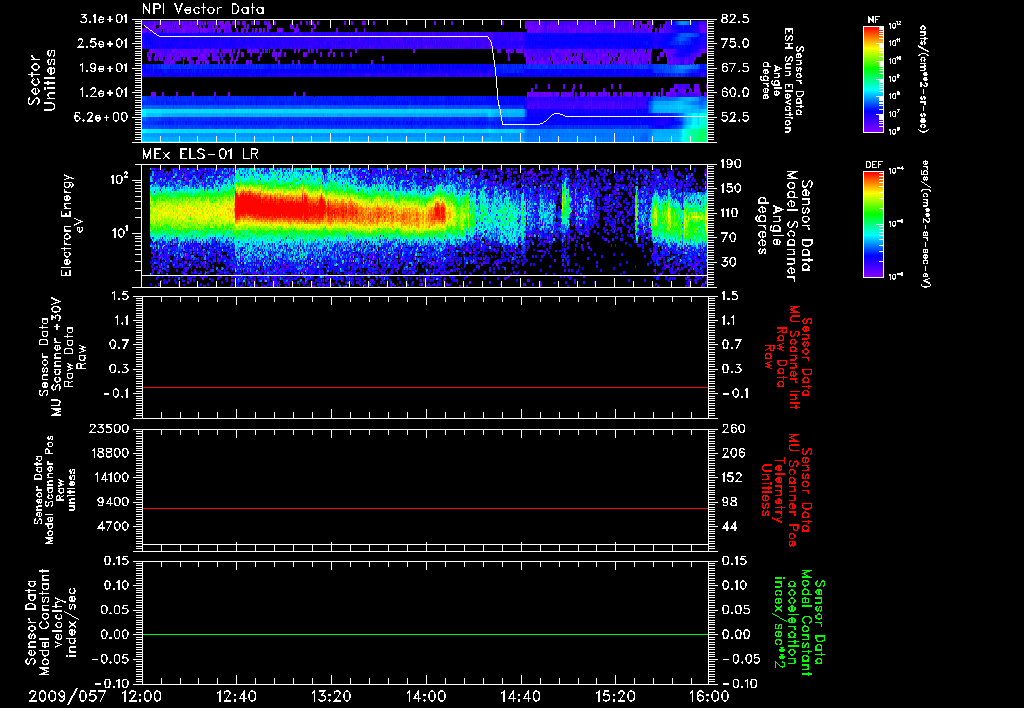1024x708 pixels.
Task: Select the 'Electron Energy eV' axis label
Action: 72,225
